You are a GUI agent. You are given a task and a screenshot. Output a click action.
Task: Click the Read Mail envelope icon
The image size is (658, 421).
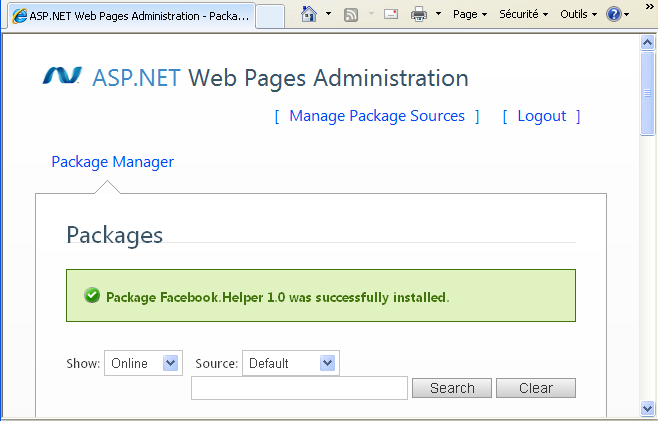tap(391, 15)
